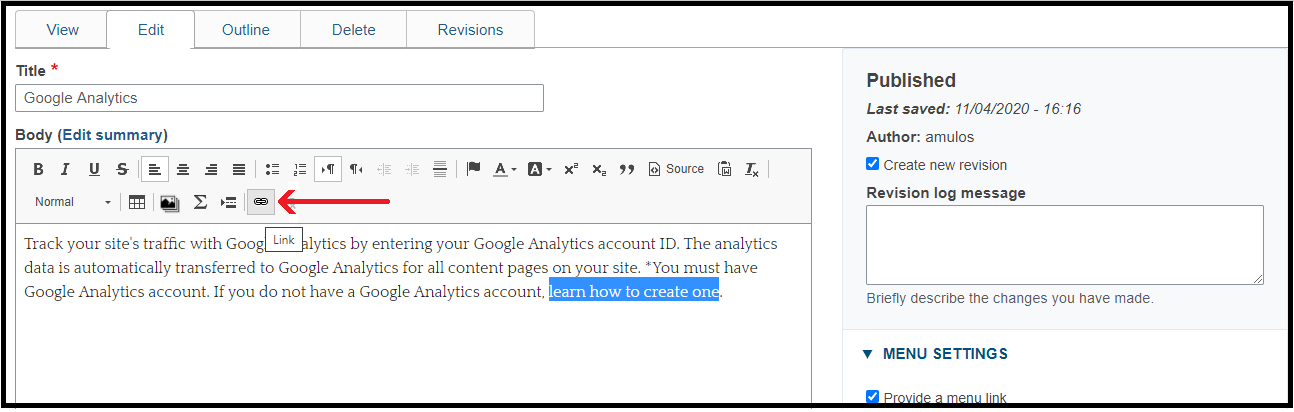Viewport: 1294px width, 412px height.
Task: Collapse the Menu Settings section
Action: tap(934, 354)
